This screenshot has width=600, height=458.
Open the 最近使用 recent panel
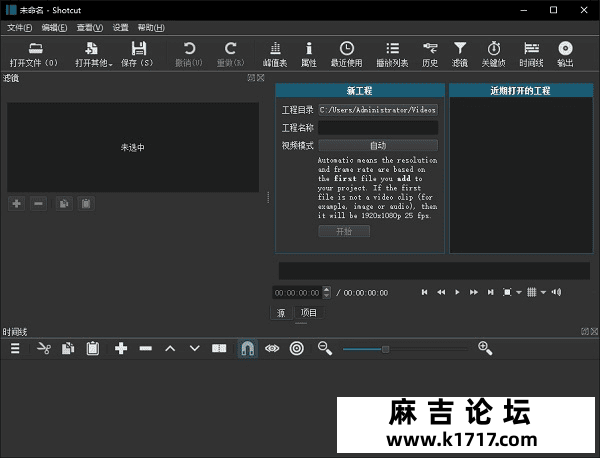pos(346,55)
